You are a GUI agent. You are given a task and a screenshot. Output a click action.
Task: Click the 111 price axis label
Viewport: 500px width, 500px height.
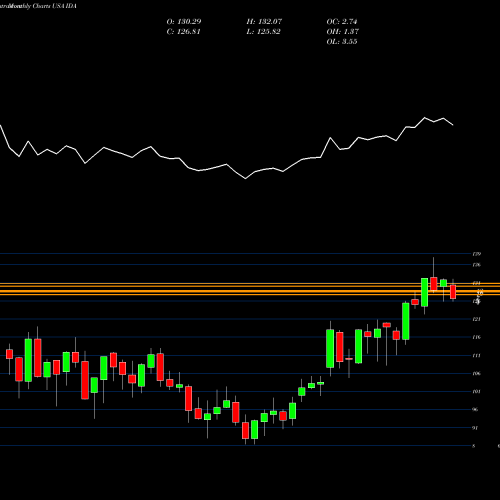[477, 356]
